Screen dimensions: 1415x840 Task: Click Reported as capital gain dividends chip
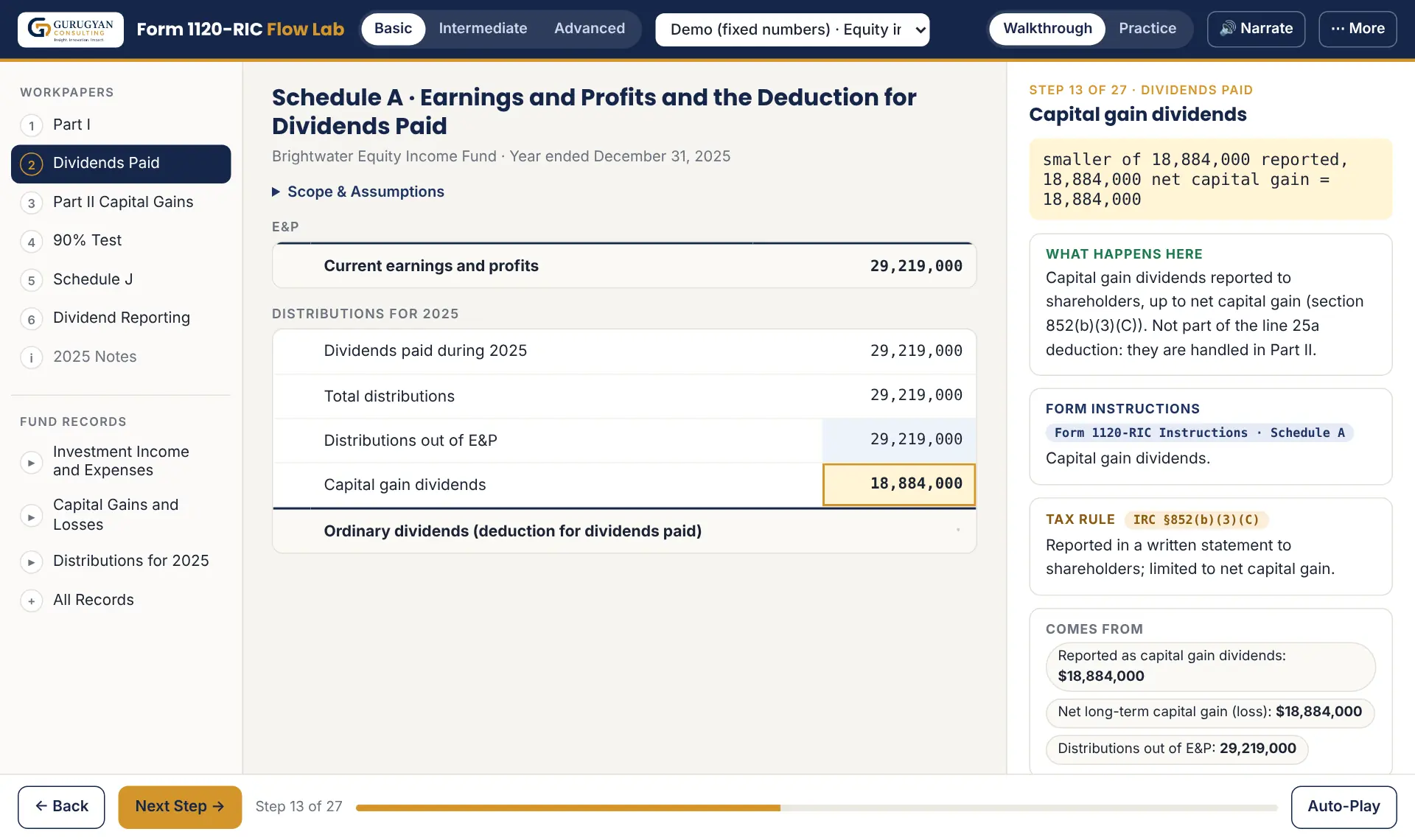tap(1210, 666)
